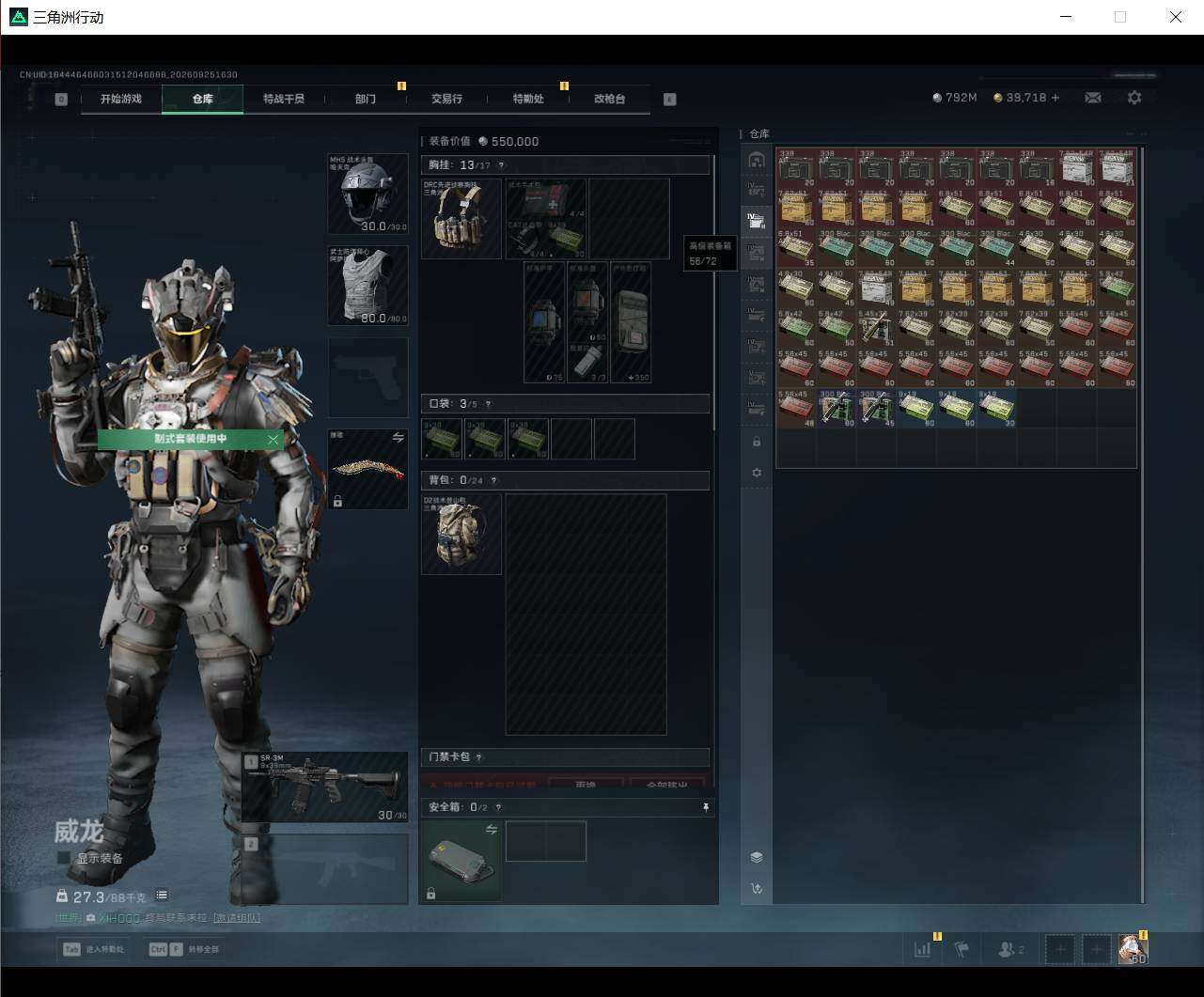Click the stack layers icon in warehouse sidebar
This screenshot has width=1204, height=997.
click(757, 857)
